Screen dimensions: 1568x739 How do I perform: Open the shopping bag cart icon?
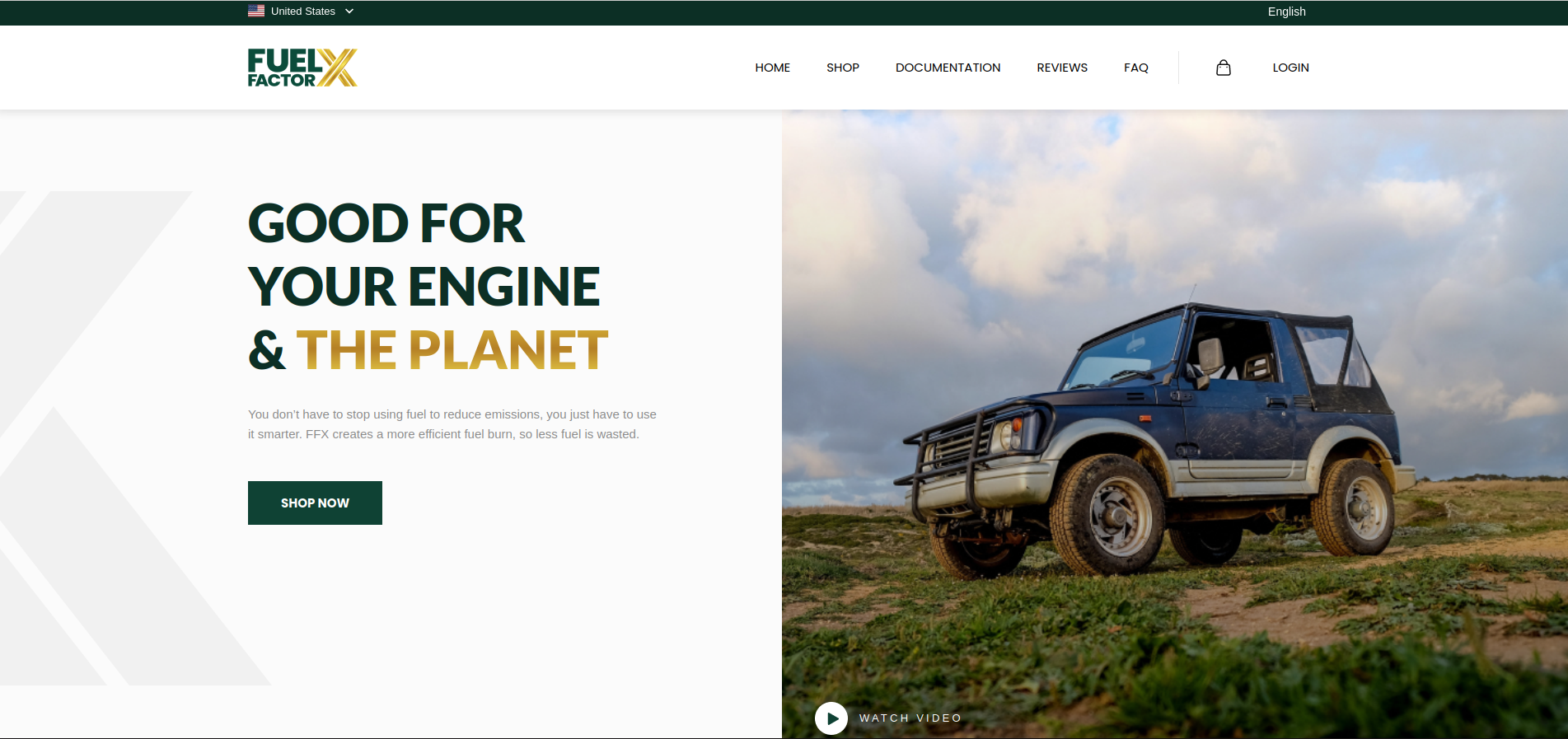pyautogui.click(x=1223, y=68)
